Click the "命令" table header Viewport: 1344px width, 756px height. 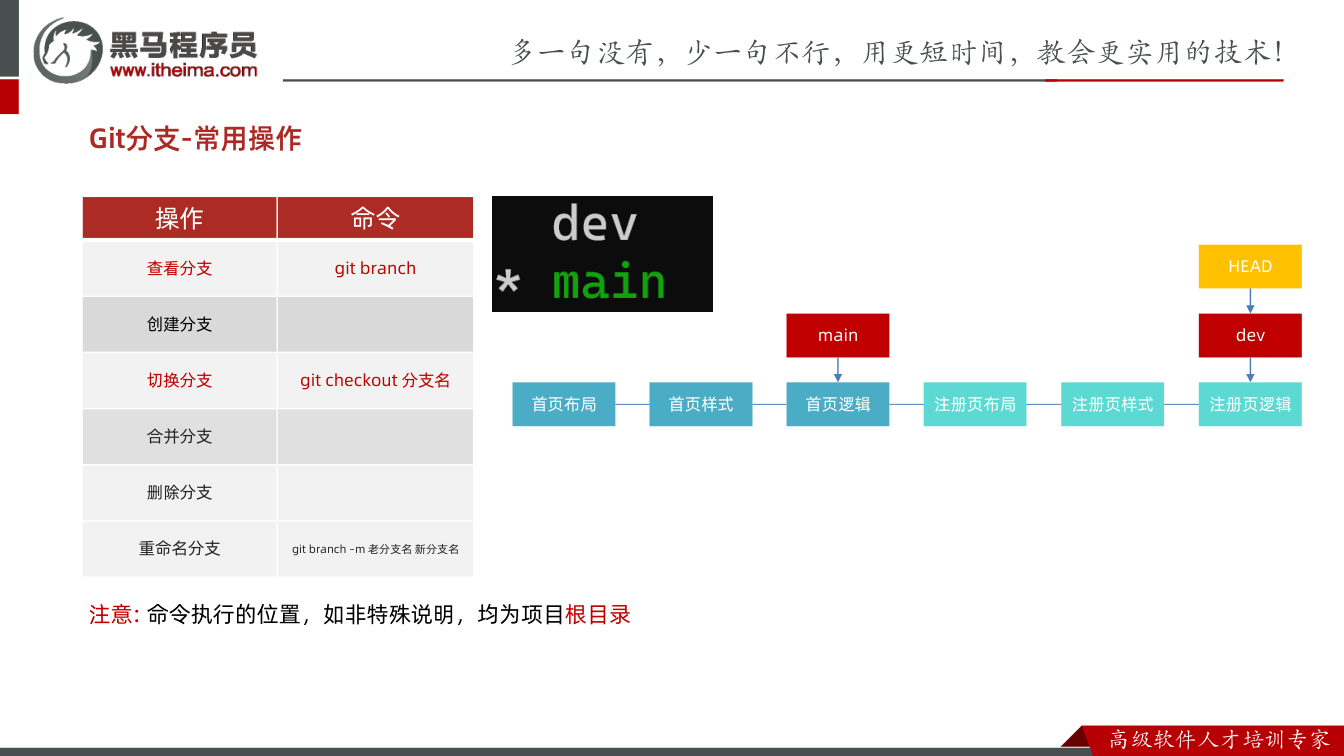pos(375,218)
